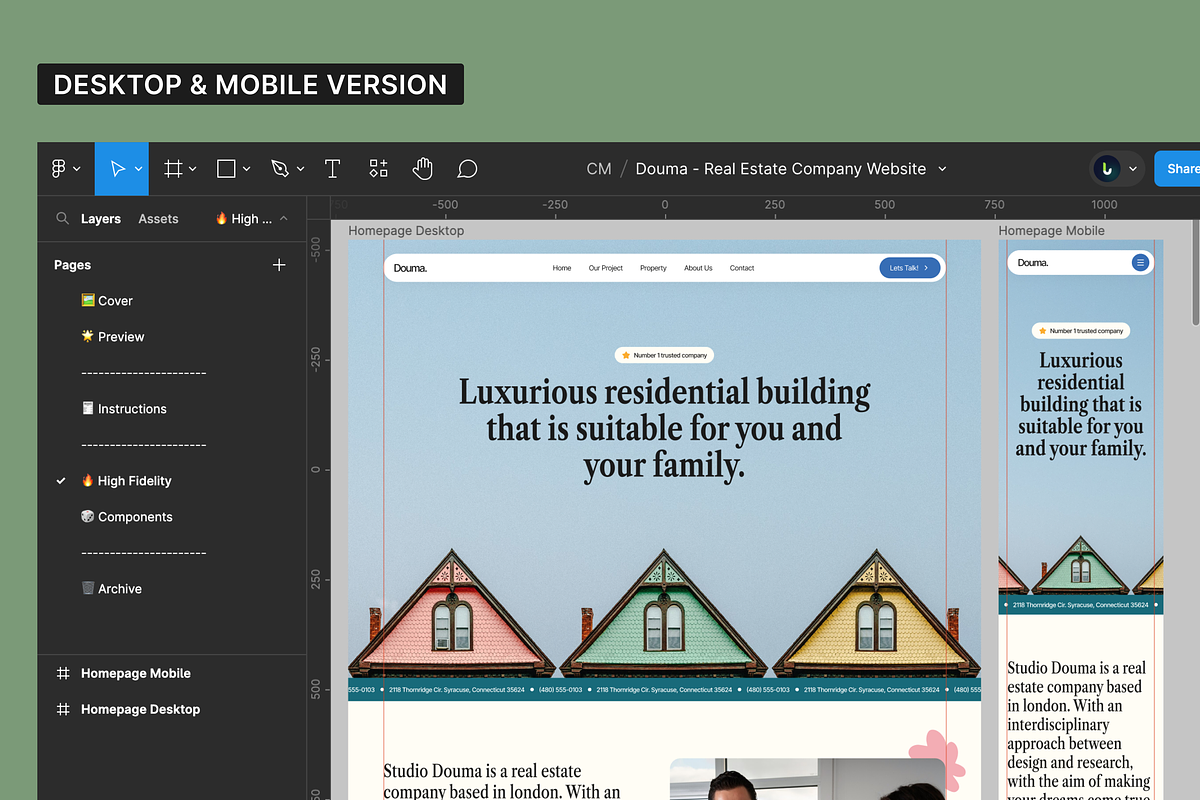Viewport: 1200px width, 800px height.
Task: Click the desktop hero headline text
Action: pos(664,428)
